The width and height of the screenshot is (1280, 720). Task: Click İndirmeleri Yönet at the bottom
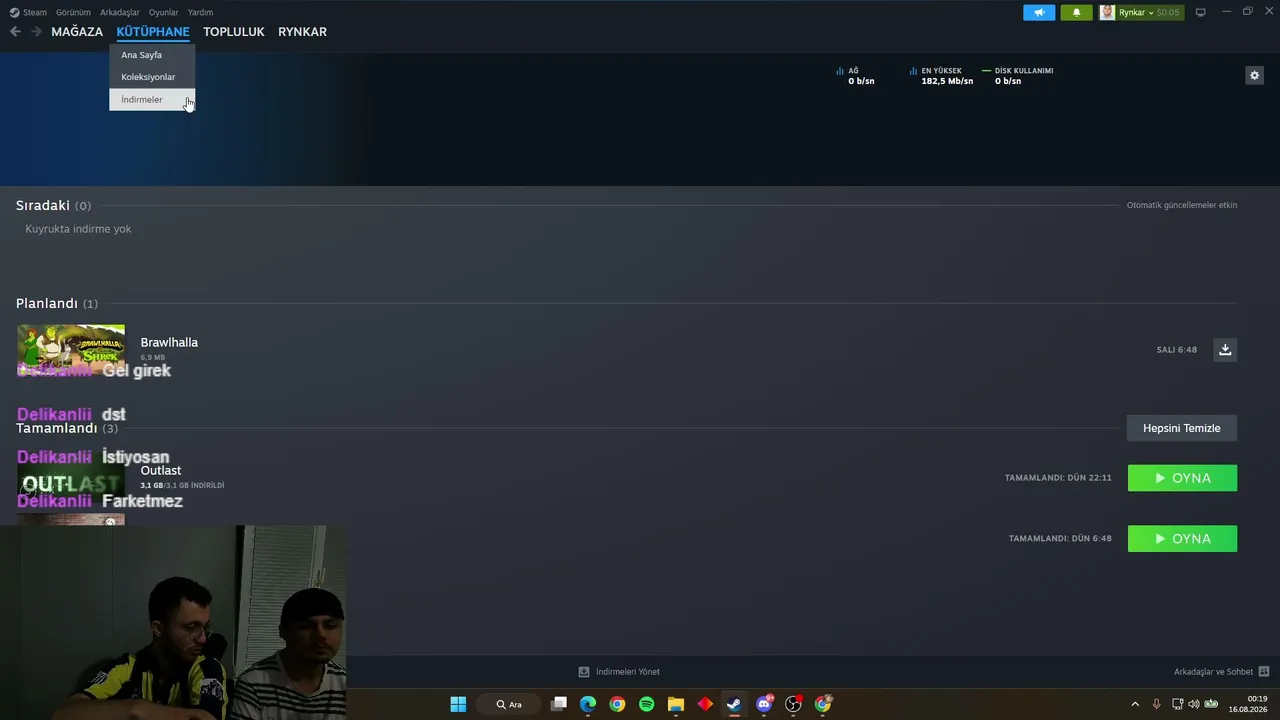[x=619, y=672]
